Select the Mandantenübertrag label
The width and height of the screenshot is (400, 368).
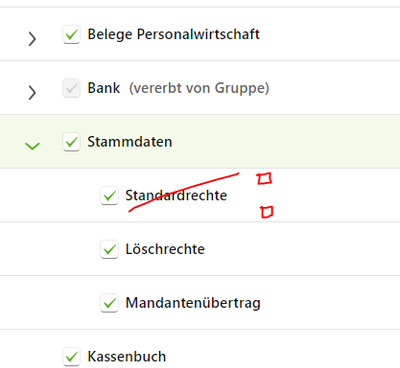(193, 303)
